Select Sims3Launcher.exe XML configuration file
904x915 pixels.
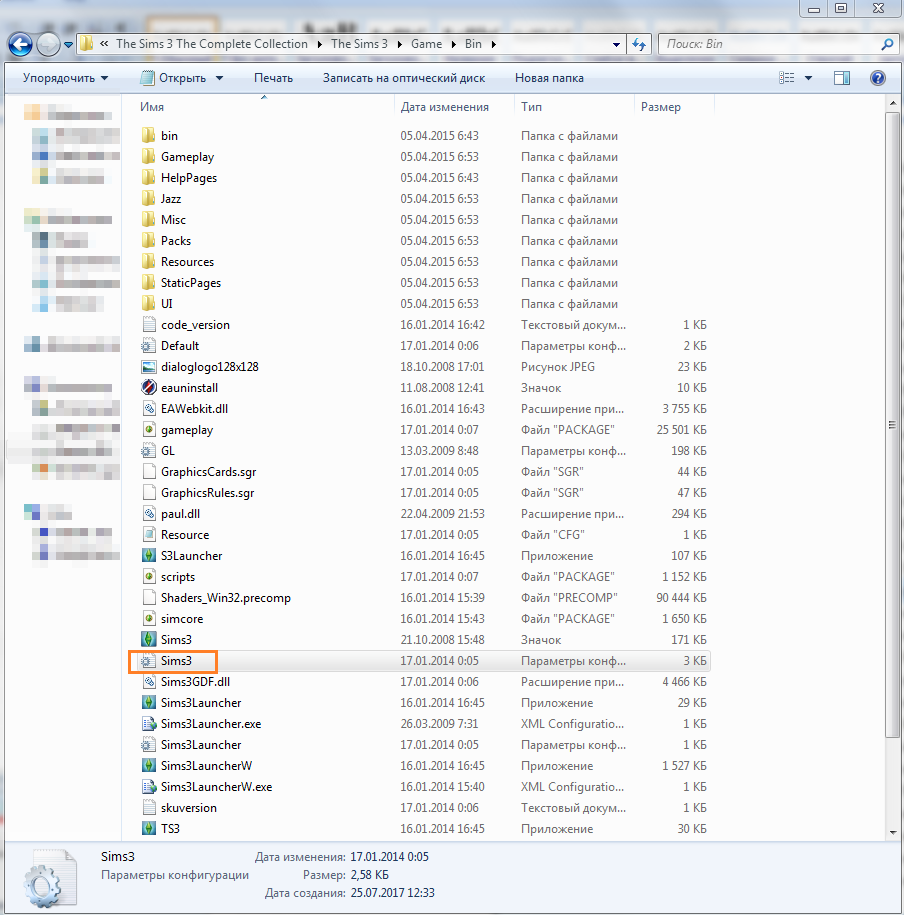211,724
